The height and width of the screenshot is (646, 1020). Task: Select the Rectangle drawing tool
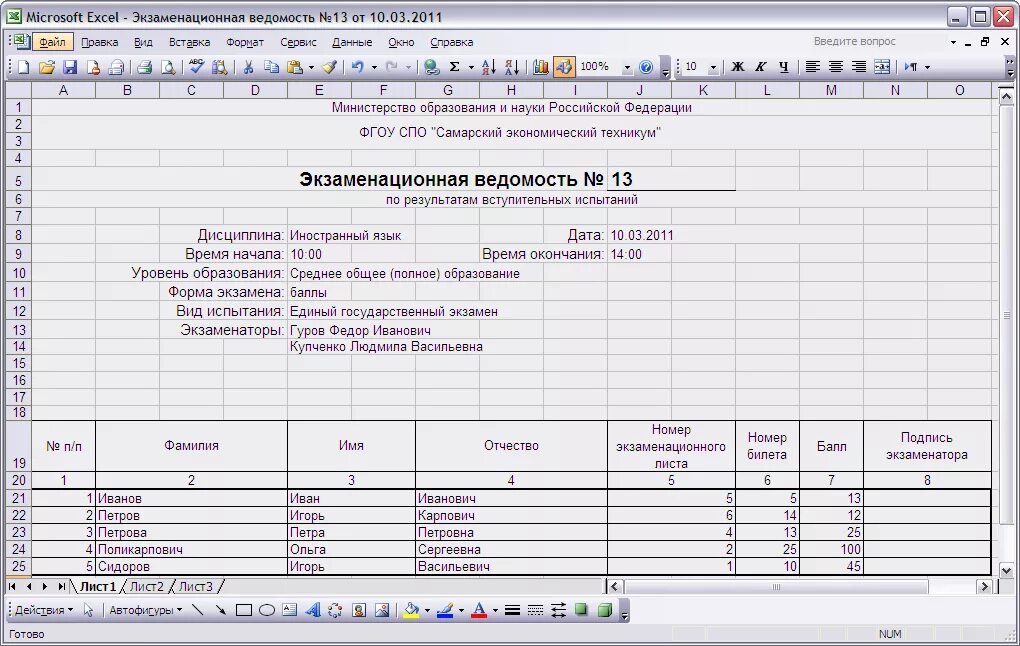tap(244, 610)
